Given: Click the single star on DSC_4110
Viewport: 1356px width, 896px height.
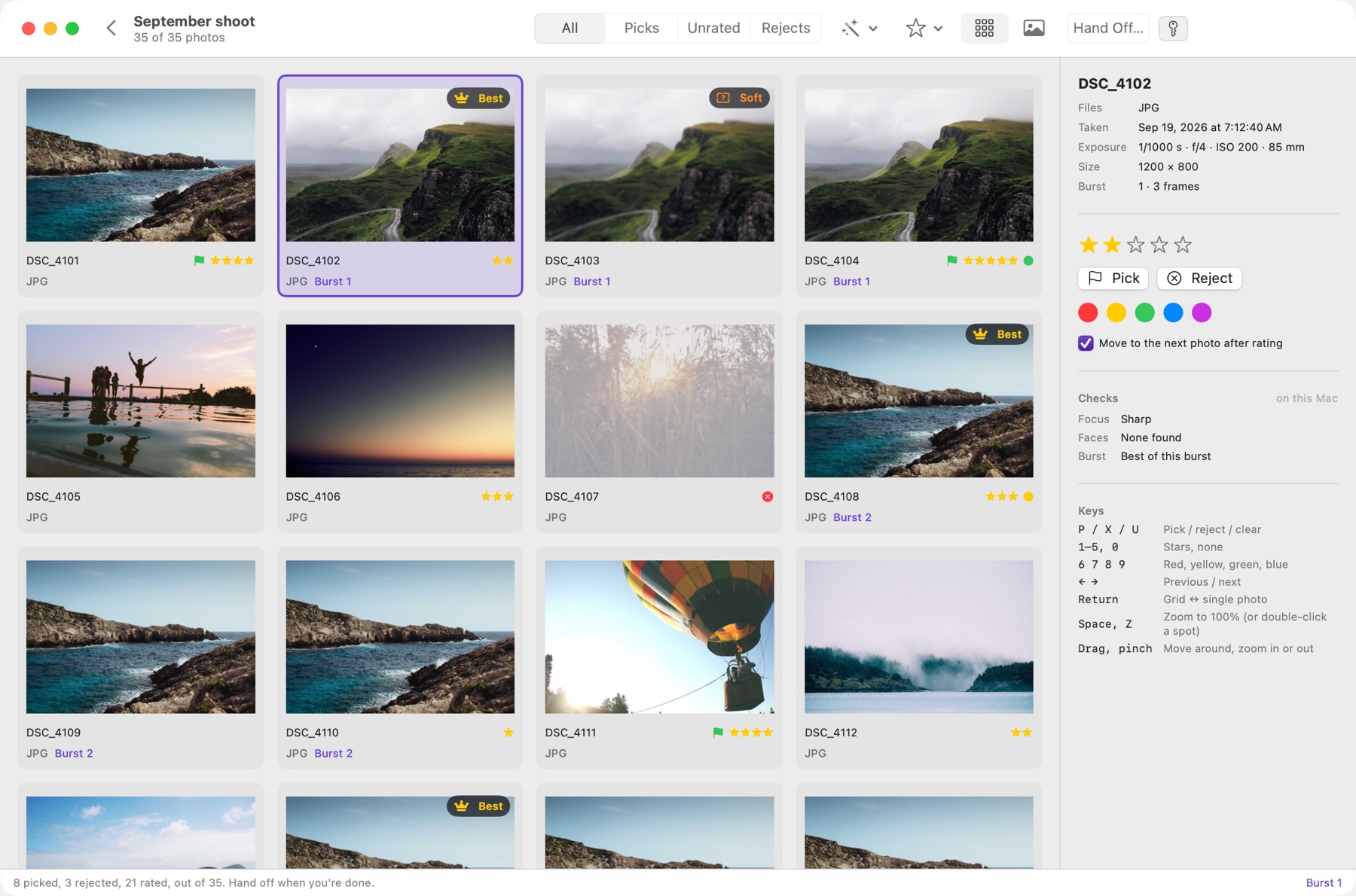Looking at the screenshot, I should [508, 733].
